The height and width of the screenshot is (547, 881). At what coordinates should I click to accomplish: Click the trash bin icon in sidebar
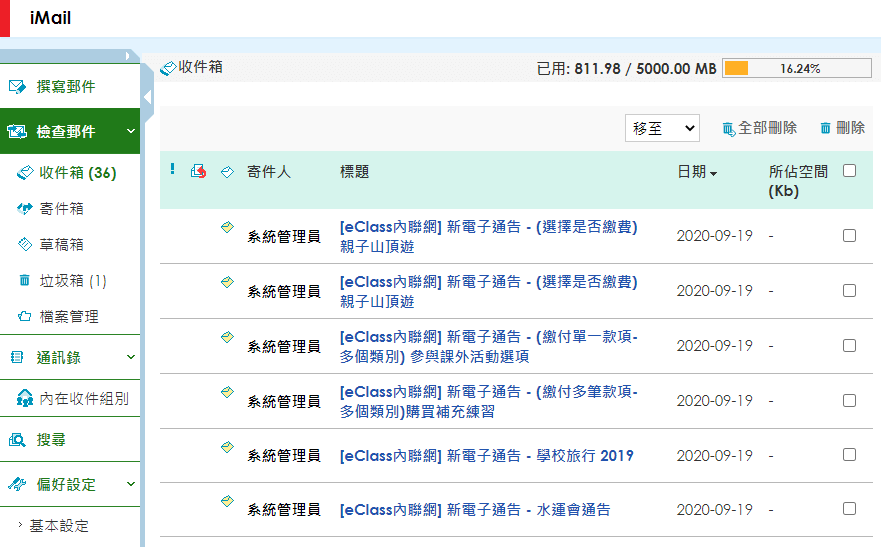coord(25,281)
